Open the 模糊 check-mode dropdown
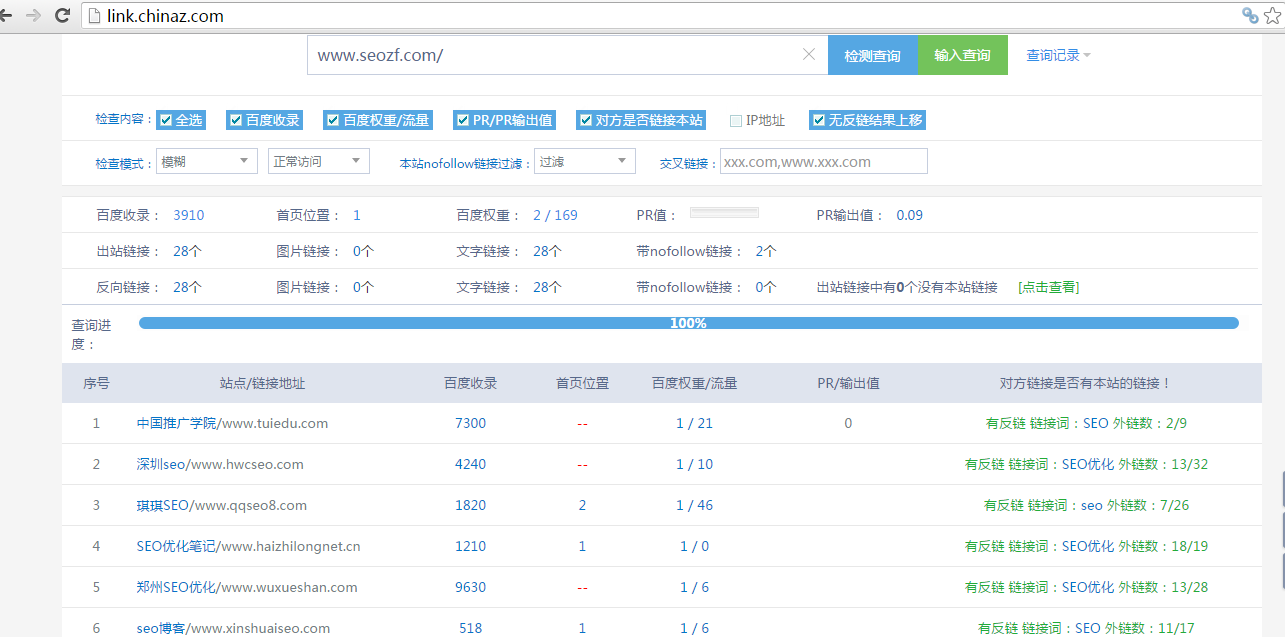This screenshot has width=1285, height=637. (206, 160)
